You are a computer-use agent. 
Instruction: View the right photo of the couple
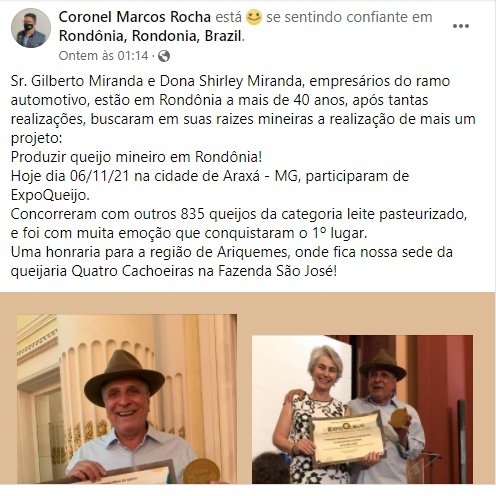[x=362, y=409]
